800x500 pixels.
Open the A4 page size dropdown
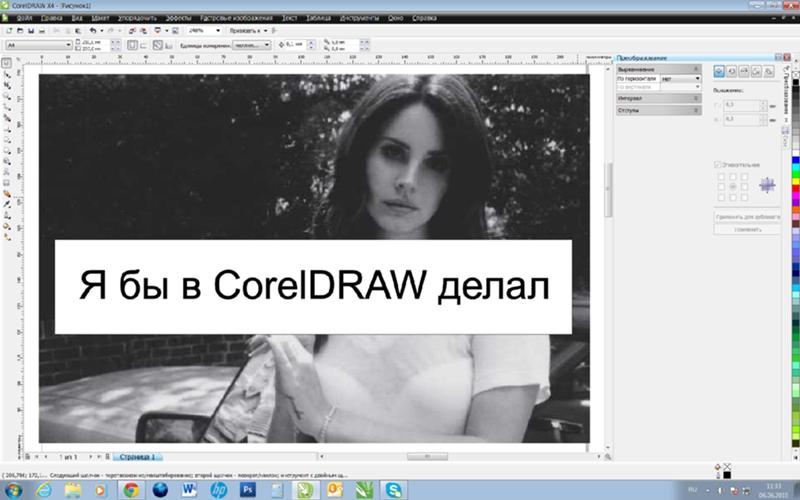[38, 45]
